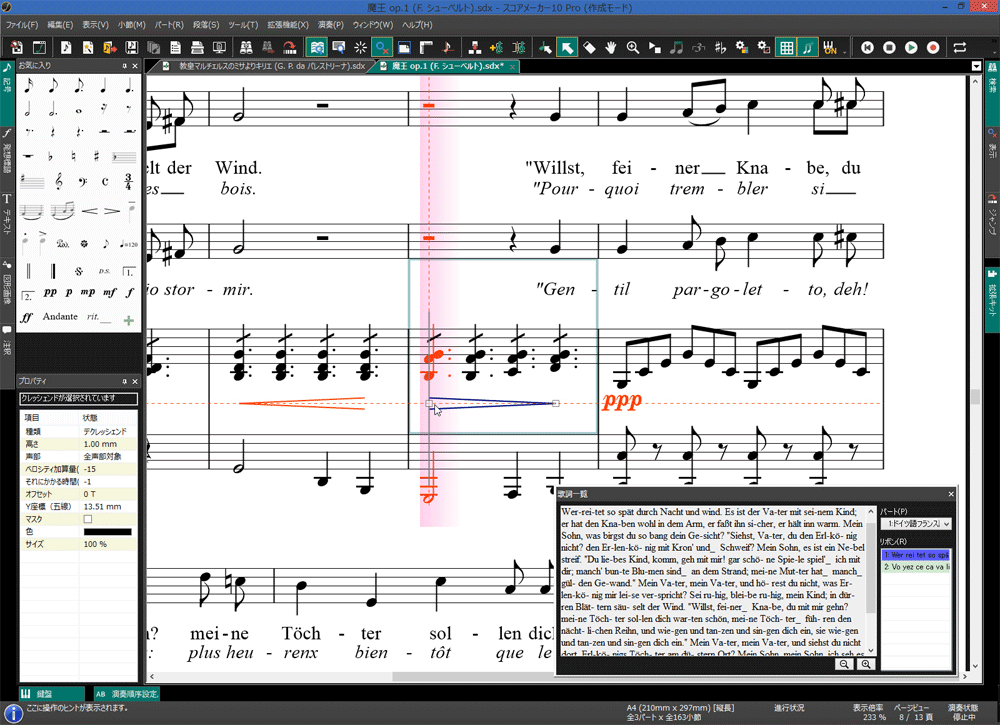
Task: Toggle the grid display button
Action: [786, 47]
